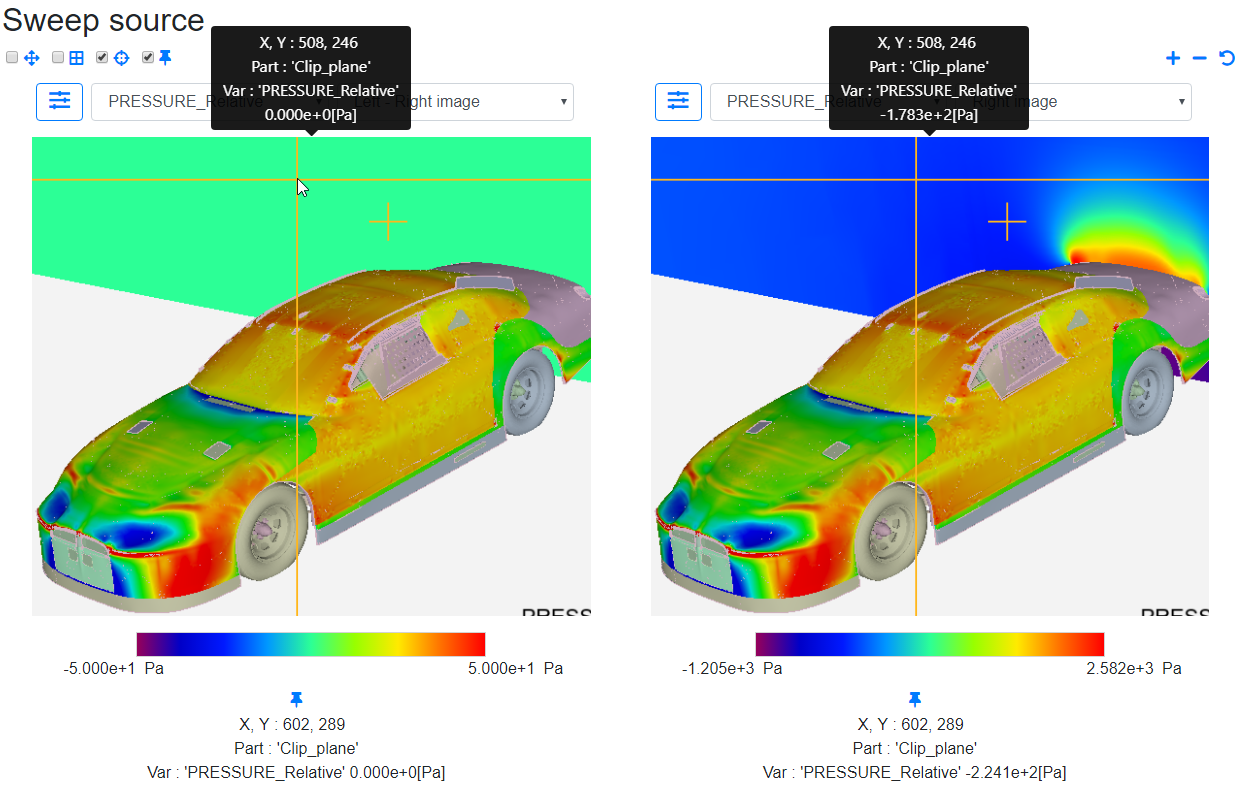This screenshot has width=1245, height=787.
Task: Uncheck the pin marker checkbox
Action: pyautogui.click(x=148, y=58)
